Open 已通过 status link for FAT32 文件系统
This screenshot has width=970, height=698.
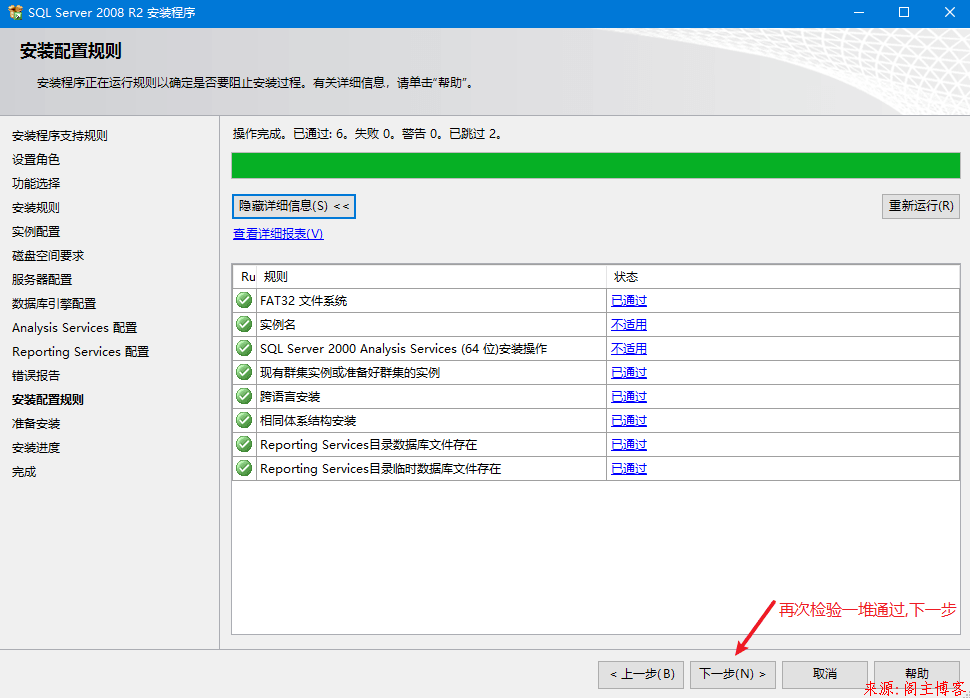pyautogui.click(x=629, y=301)
